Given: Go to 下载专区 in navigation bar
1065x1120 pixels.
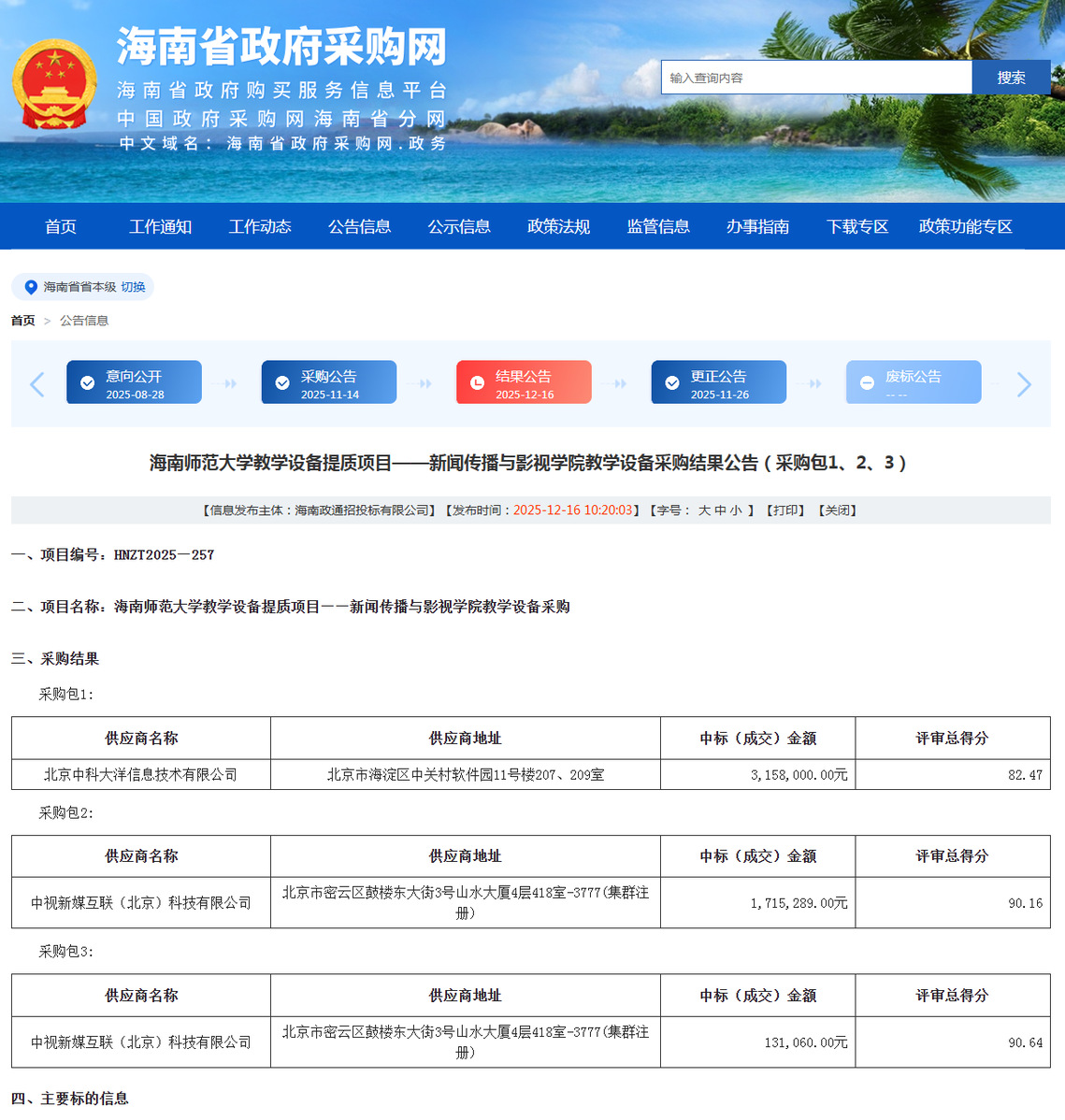Looking at the screenshot, I should [x=856, y=226].
